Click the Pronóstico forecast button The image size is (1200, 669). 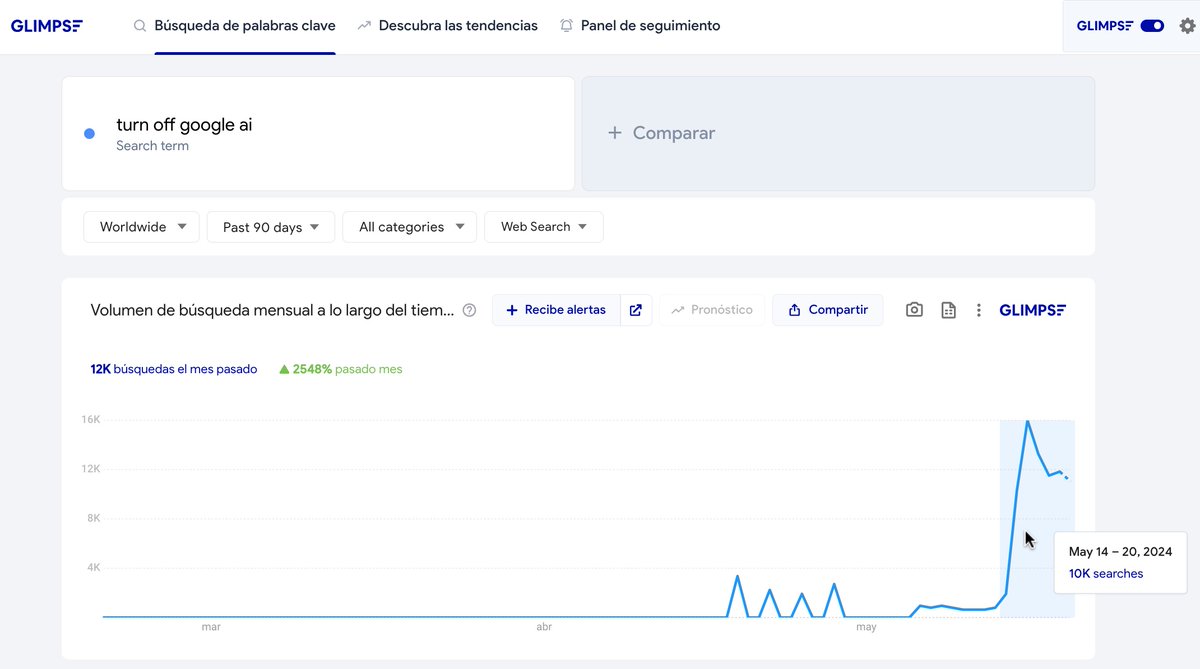[x=712, y=310]
